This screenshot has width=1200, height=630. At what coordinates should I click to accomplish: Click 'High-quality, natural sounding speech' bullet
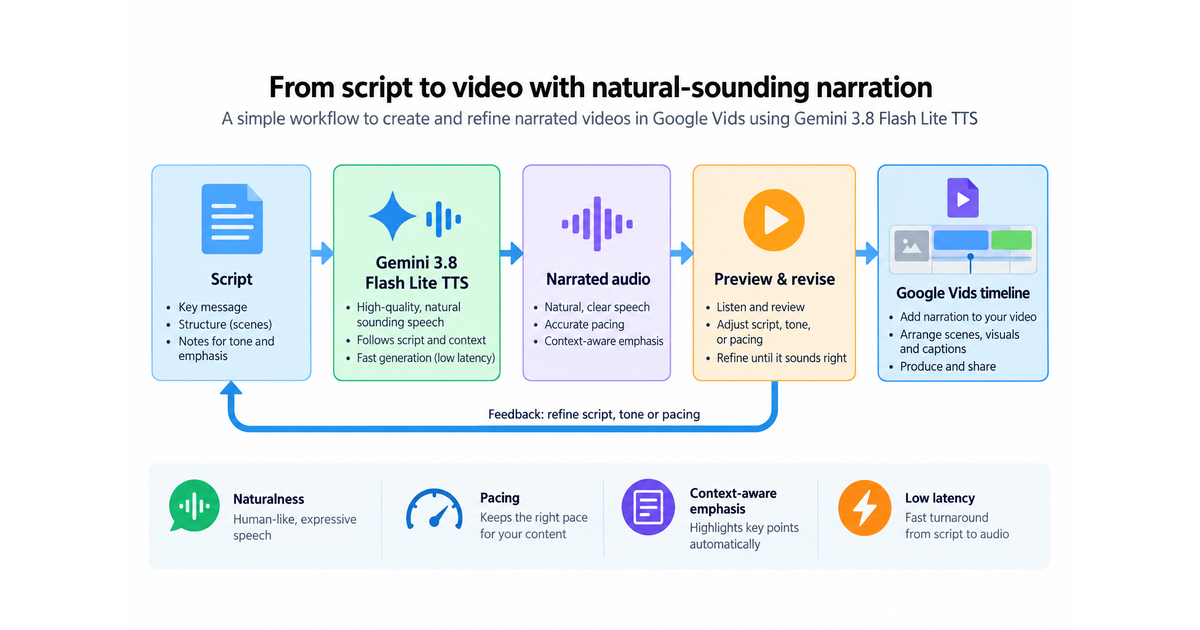pyautogui.click(x=408, y=315)
